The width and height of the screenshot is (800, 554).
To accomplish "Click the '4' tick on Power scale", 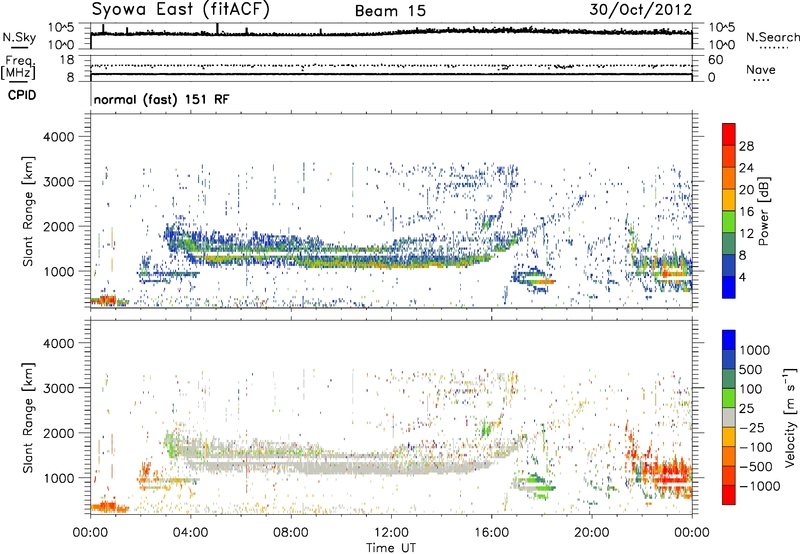I will pyautogui.click(x=742, y=277).
